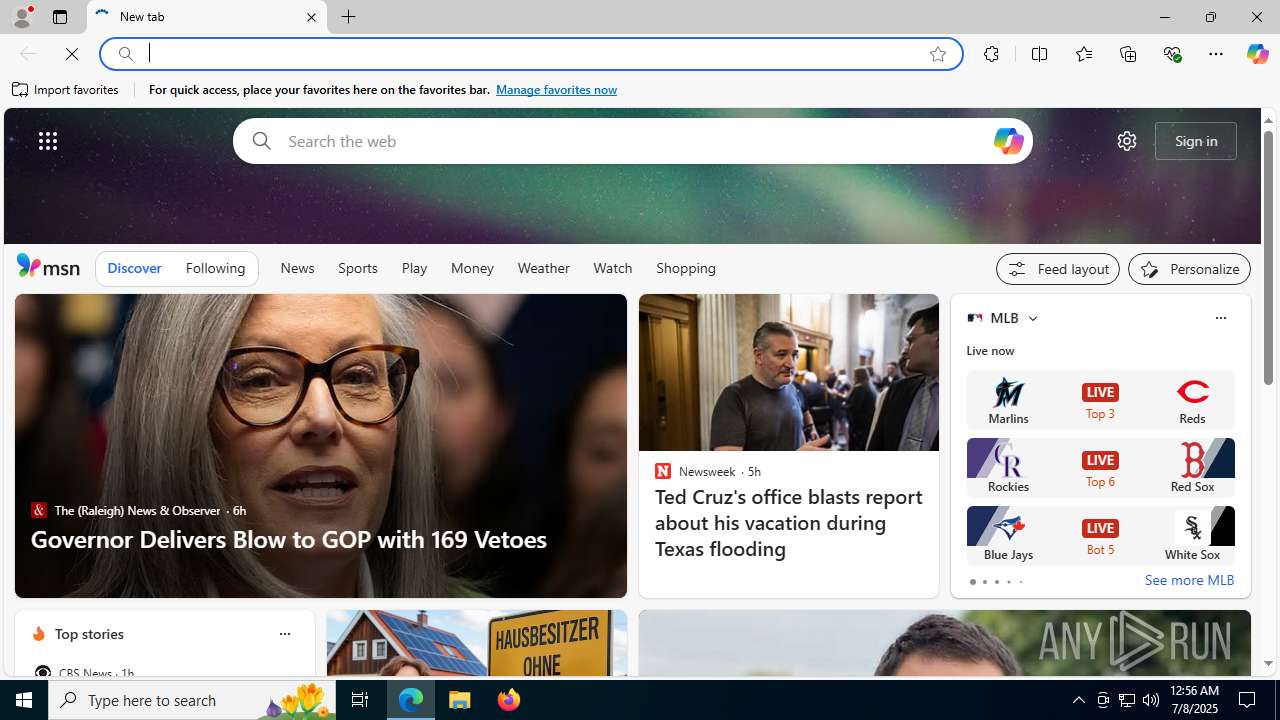Open more options for MLB card

1220,318
